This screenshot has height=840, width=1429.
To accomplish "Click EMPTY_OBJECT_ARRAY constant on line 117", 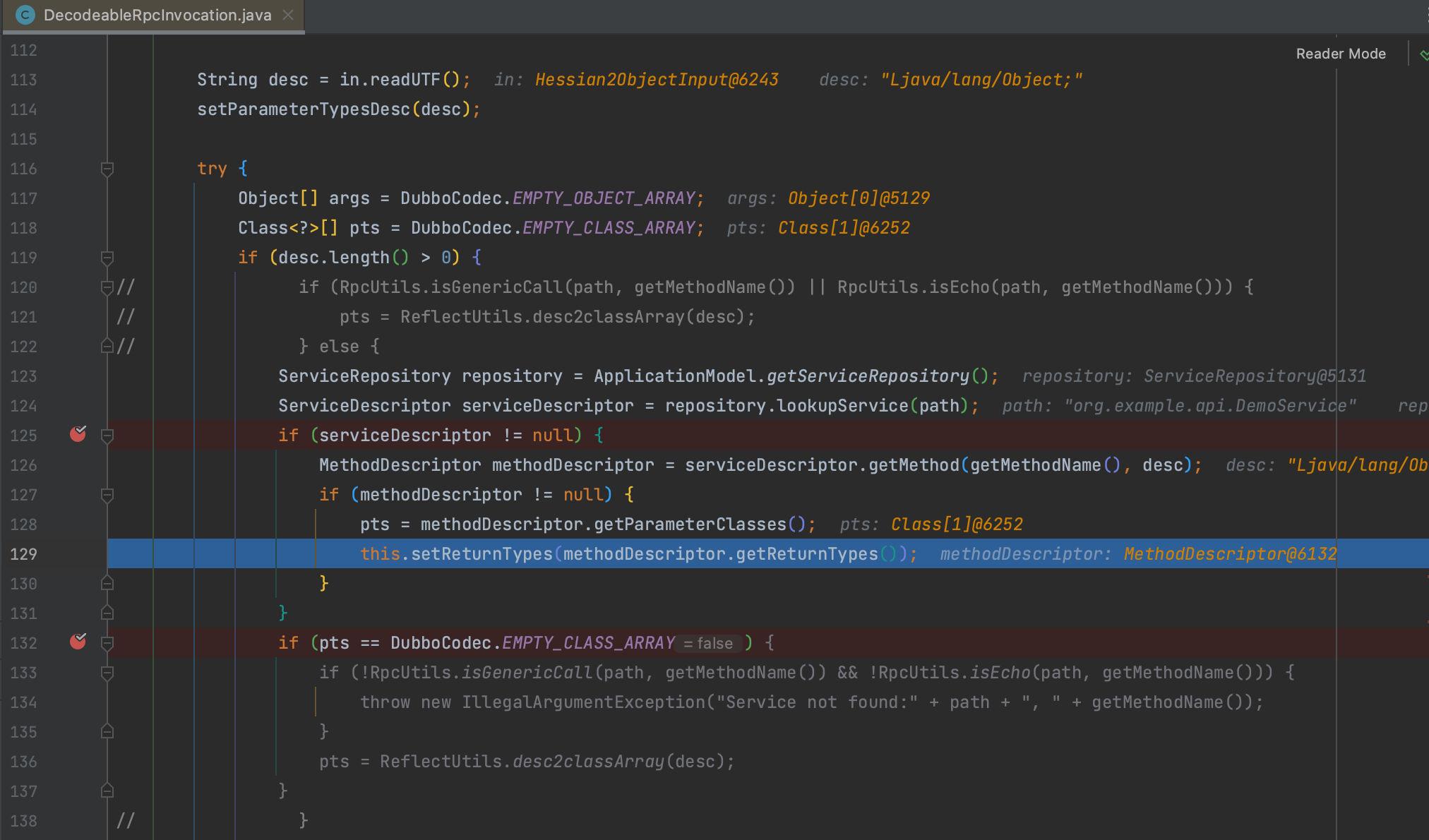I will tap(604, 198).
